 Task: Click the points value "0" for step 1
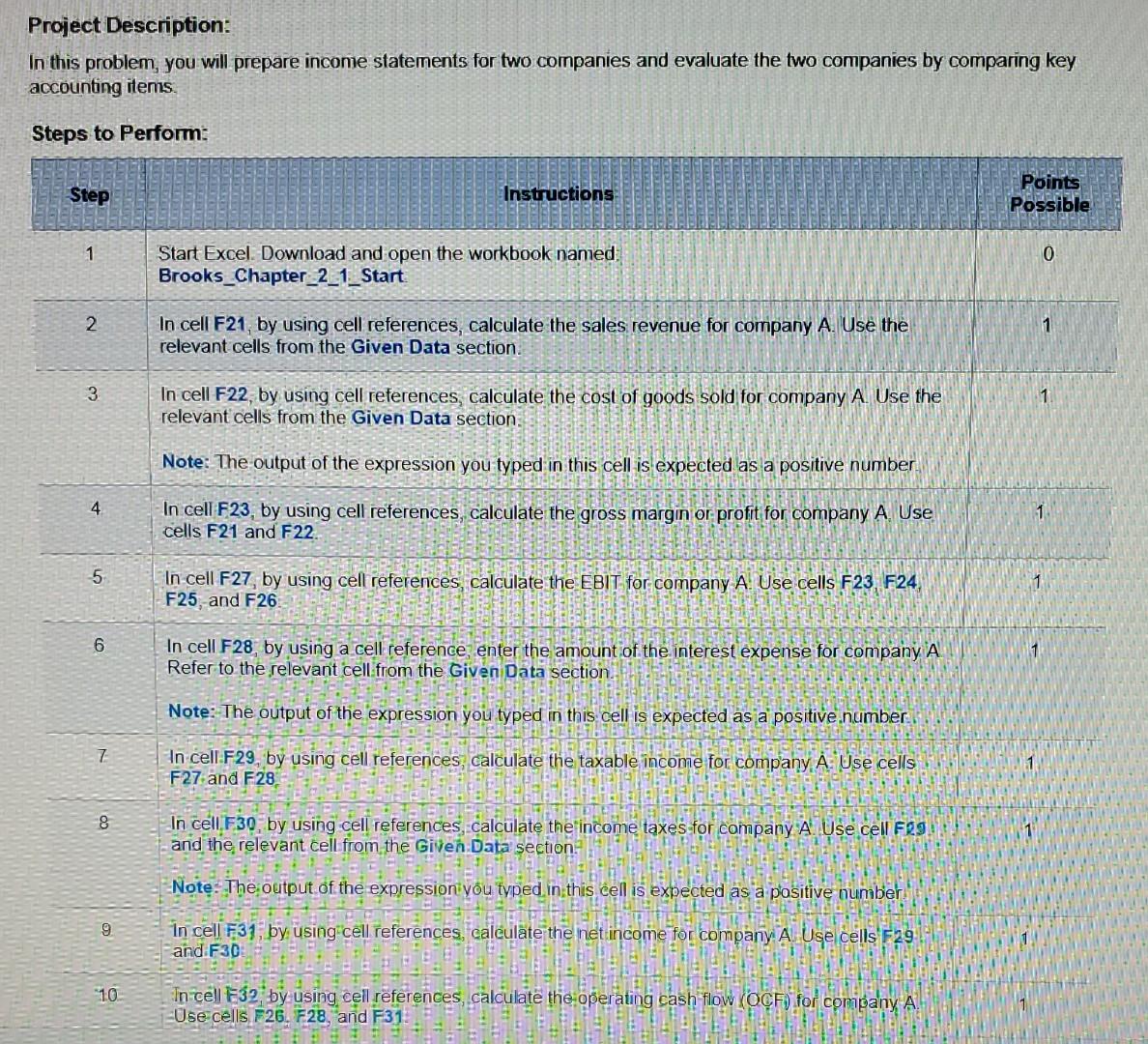[x=1048, y=254]
